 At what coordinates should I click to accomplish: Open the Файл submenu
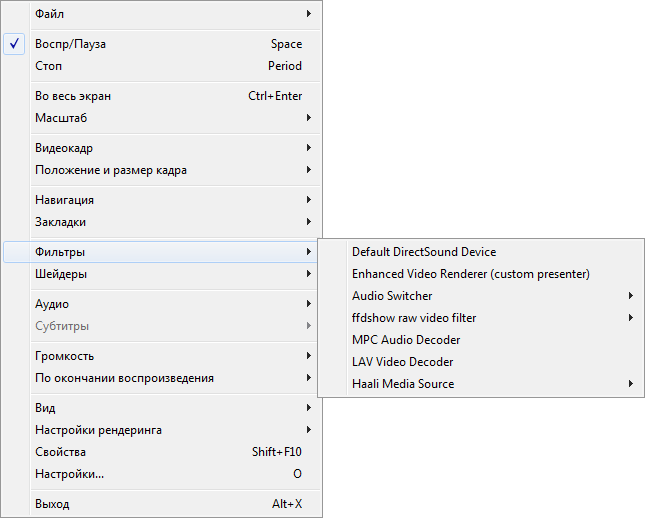click(x=48, y=14)
